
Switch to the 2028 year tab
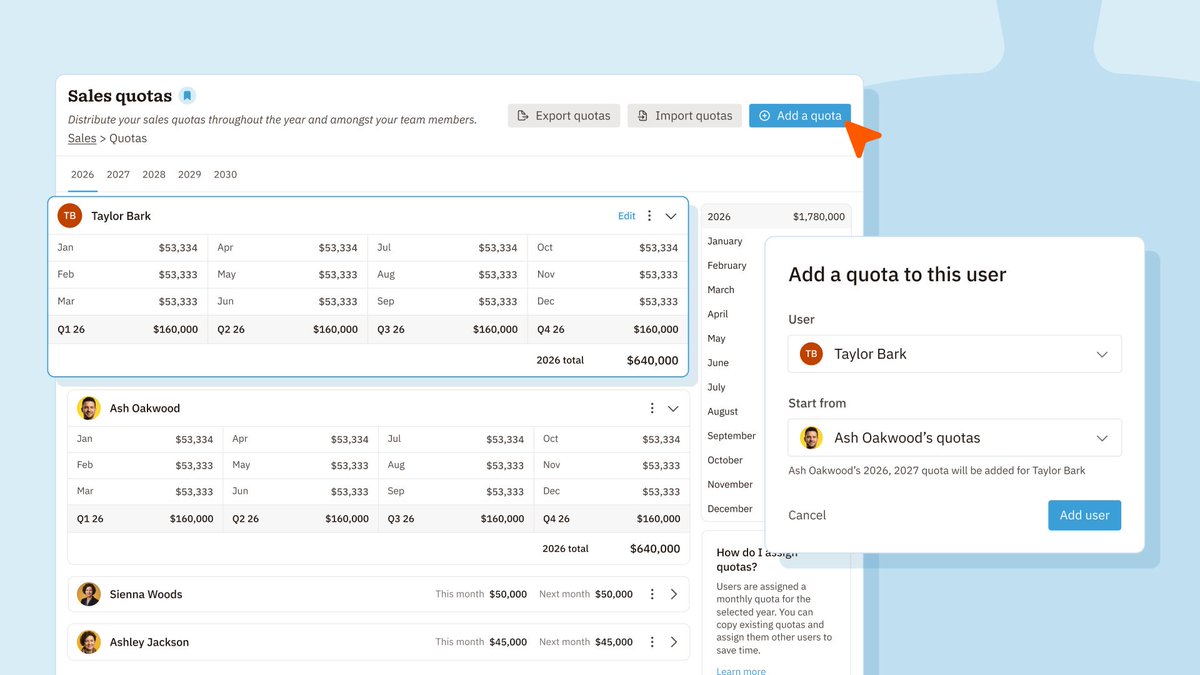154,174
